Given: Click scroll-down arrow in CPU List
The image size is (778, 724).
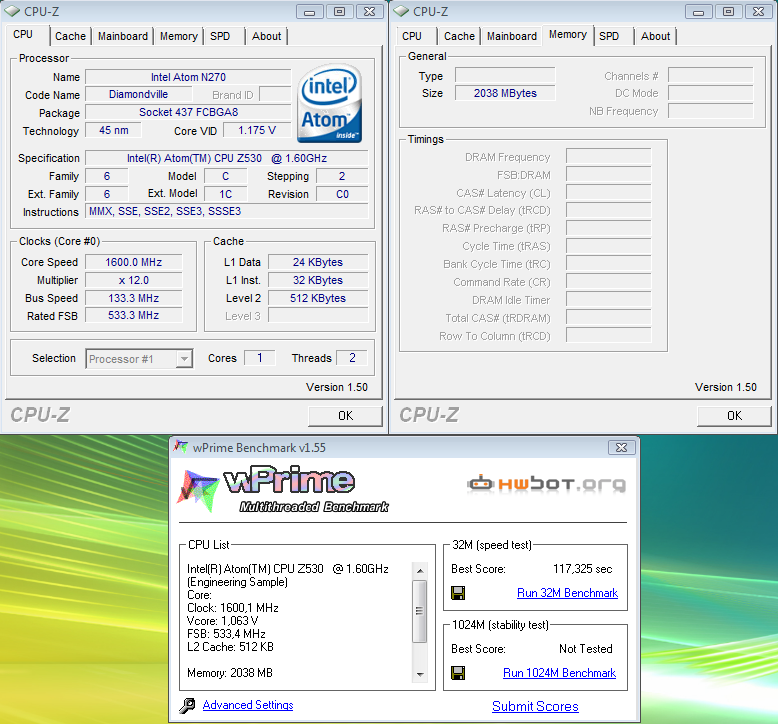Looking at the screenshot, I should (420, 675).
